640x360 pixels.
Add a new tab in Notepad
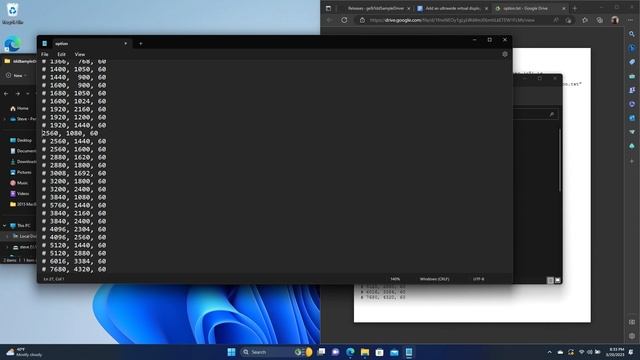(141, 44)
